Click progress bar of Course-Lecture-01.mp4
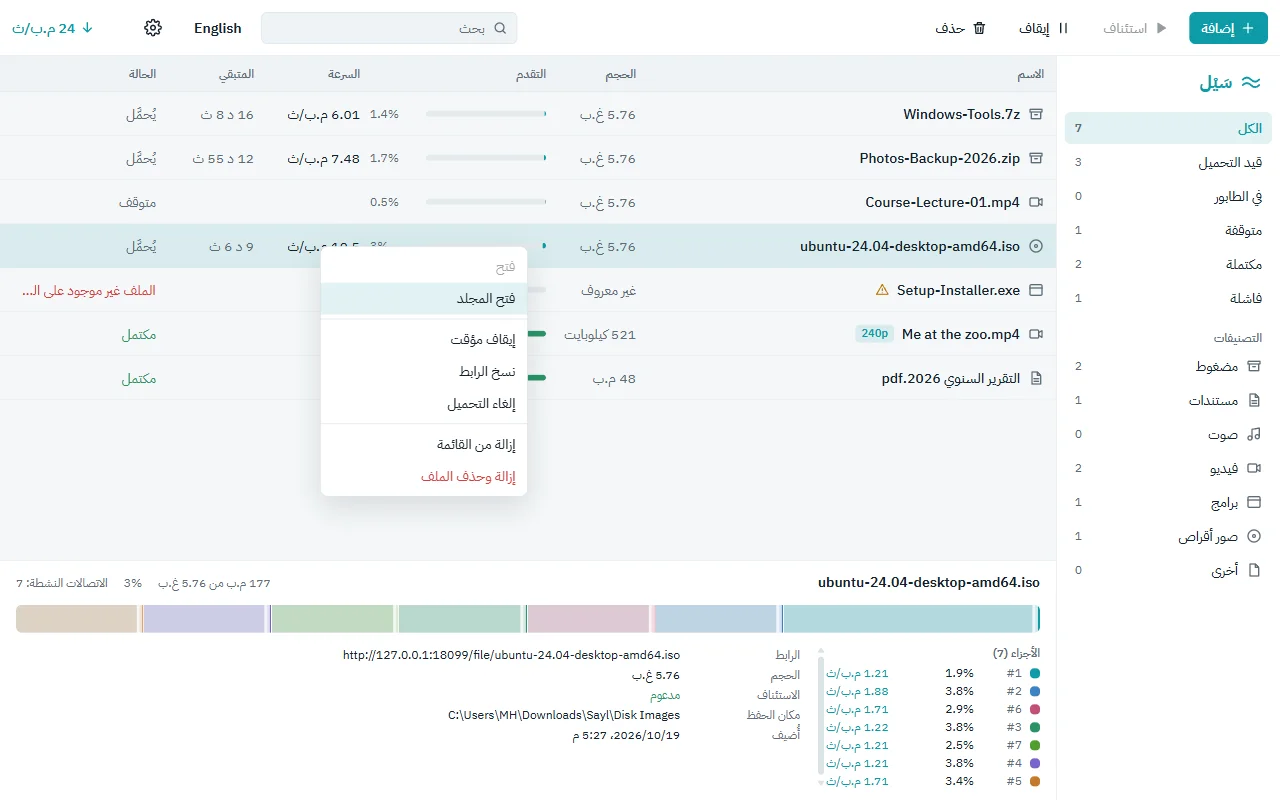The height and width of the screenshot is (800, 1280). (x=486, y=202)
